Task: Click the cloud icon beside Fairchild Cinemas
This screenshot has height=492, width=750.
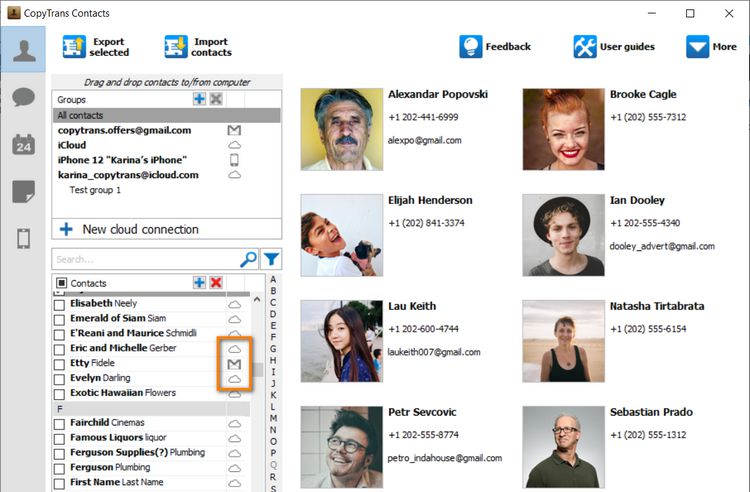Action: [x=234, y=423]
